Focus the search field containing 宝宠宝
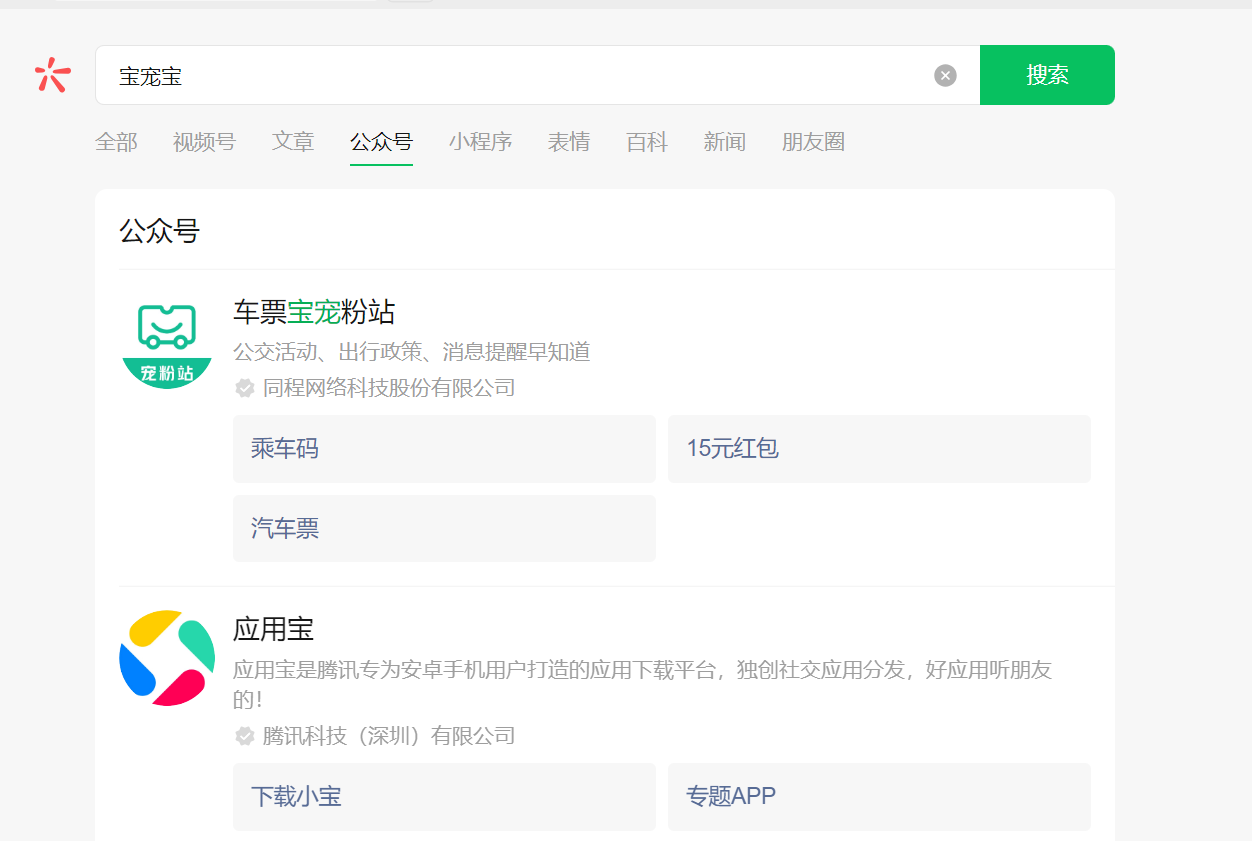 537,75
